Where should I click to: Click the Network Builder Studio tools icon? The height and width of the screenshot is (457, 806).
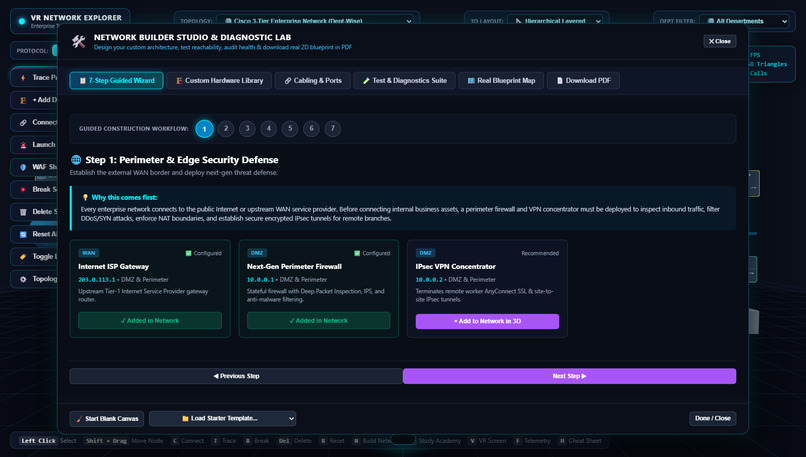[x=79, y=42]
